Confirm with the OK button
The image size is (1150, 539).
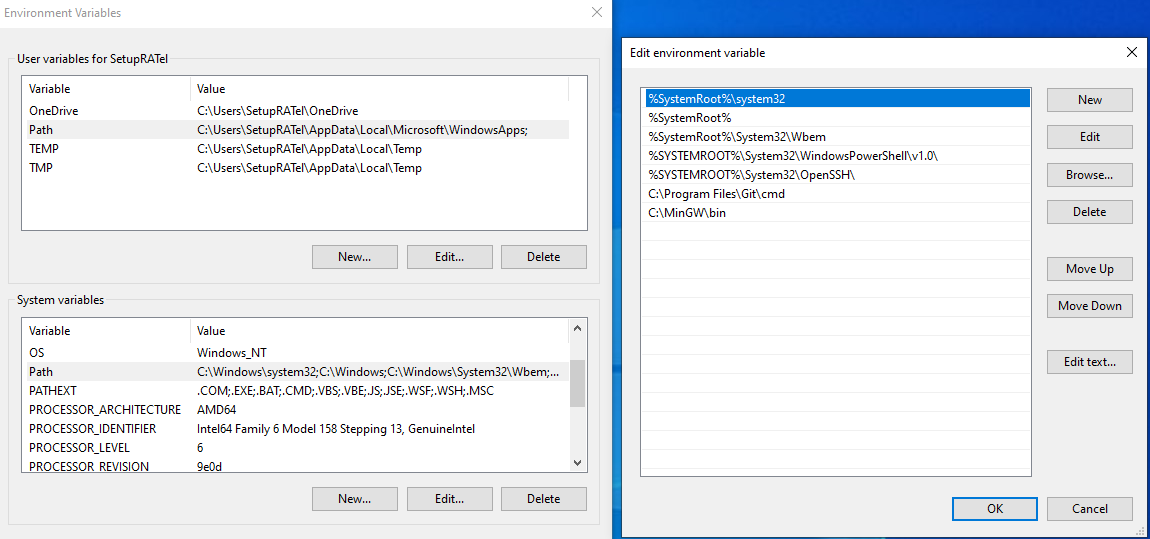(x=995, y=508)
